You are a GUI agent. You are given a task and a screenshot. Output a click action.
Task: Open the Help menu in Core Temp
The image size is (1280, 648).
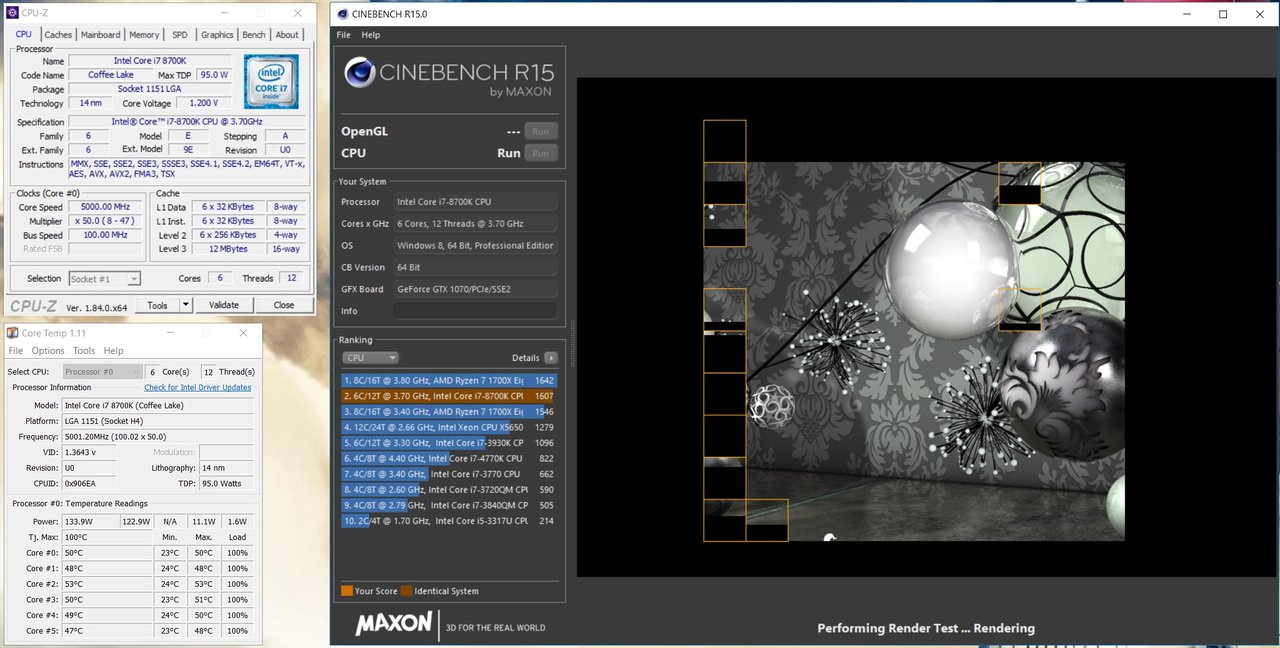(114, 351)
